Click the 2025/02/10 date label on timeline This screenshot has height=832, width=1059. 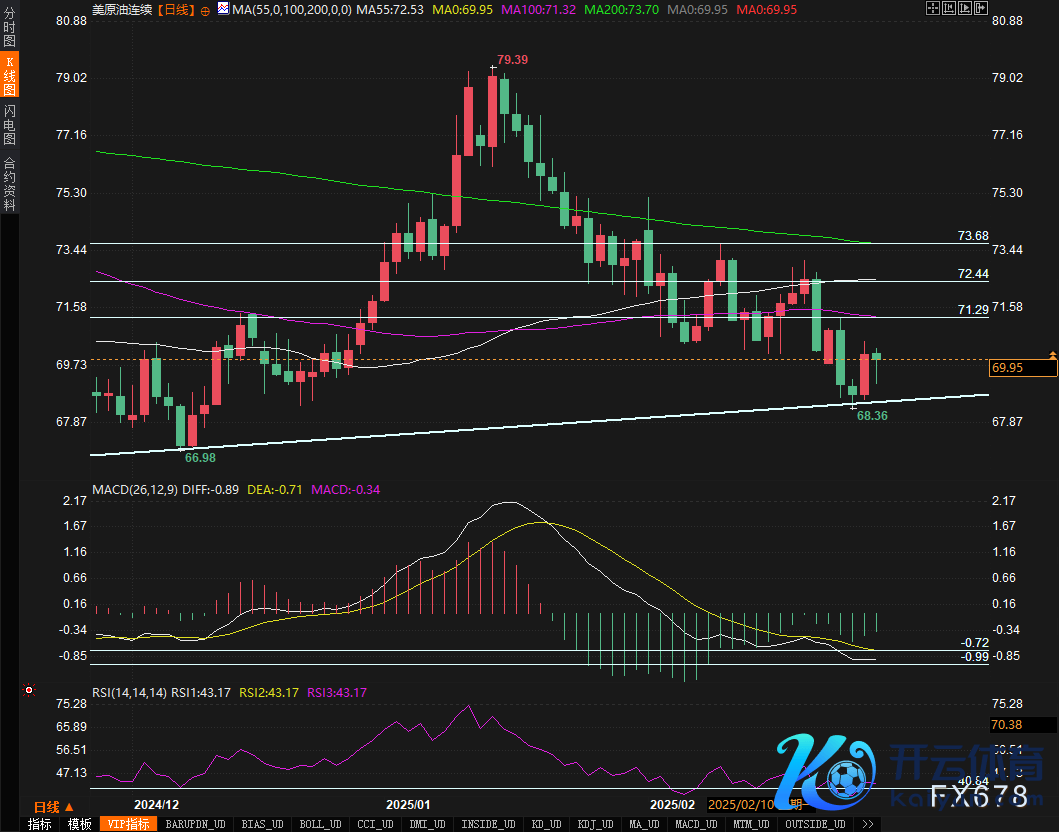(x=741, y=804)
